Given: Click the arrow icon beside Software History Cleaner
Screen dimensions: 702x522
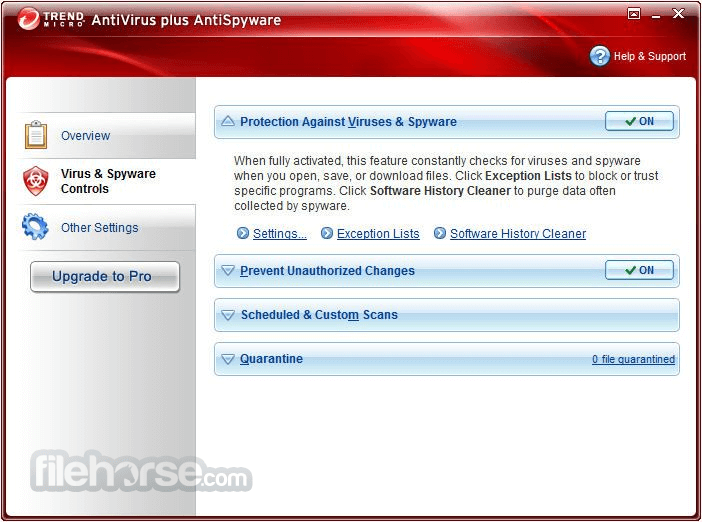Looking at the screenshot, I should pos(440,233).
